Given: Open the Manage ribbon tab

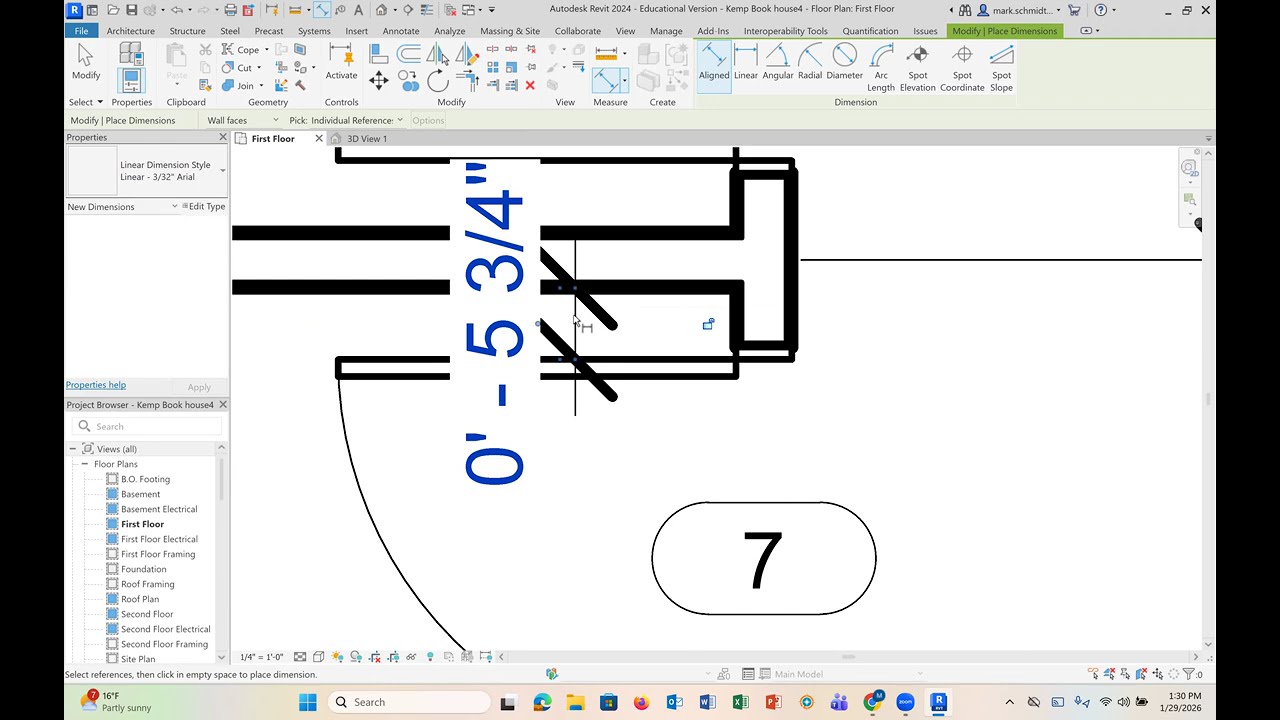Looking at the screenshot, I should click(x=665, y=31).
